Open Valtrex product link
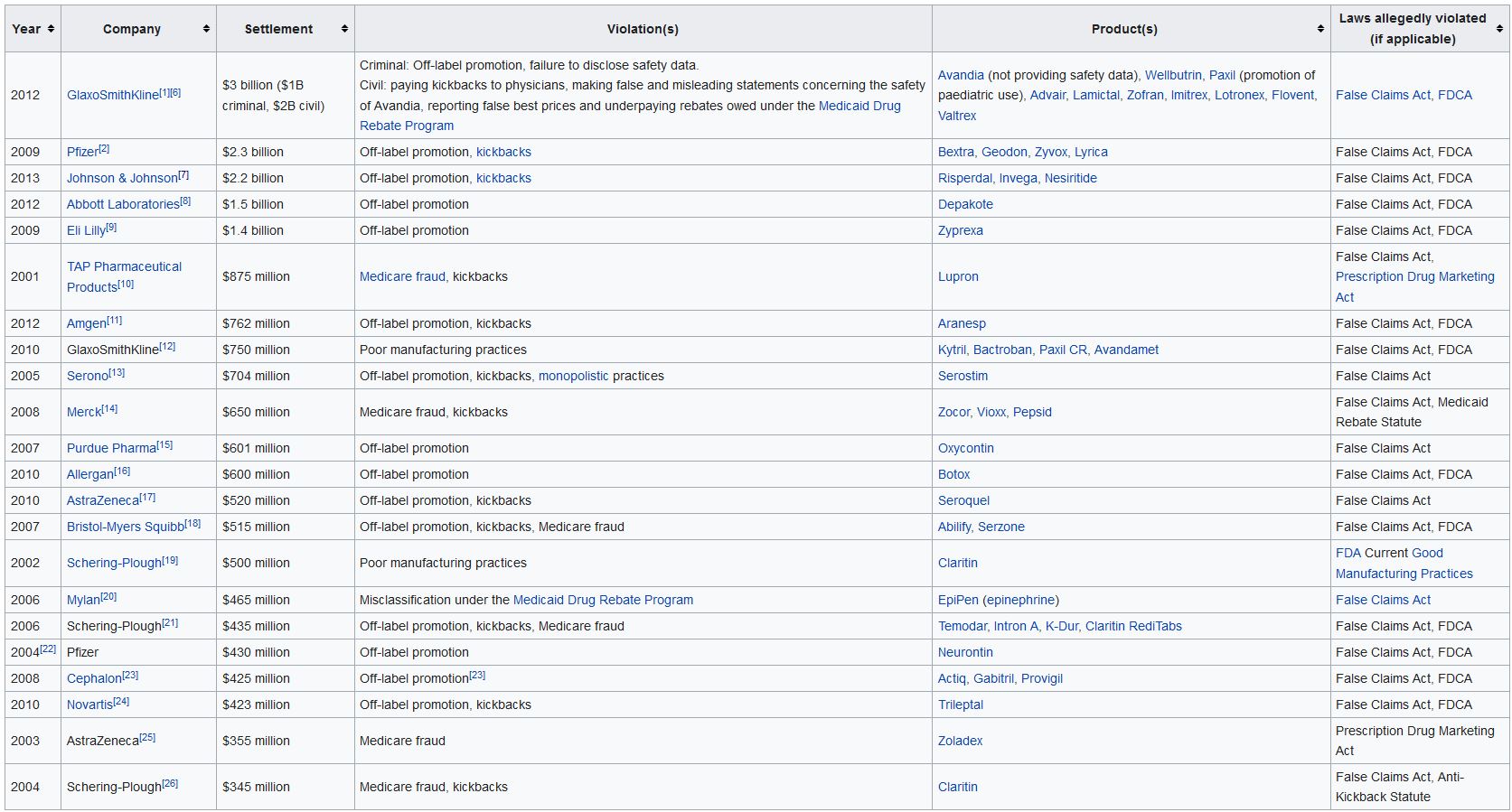 (x=957, y=116)
